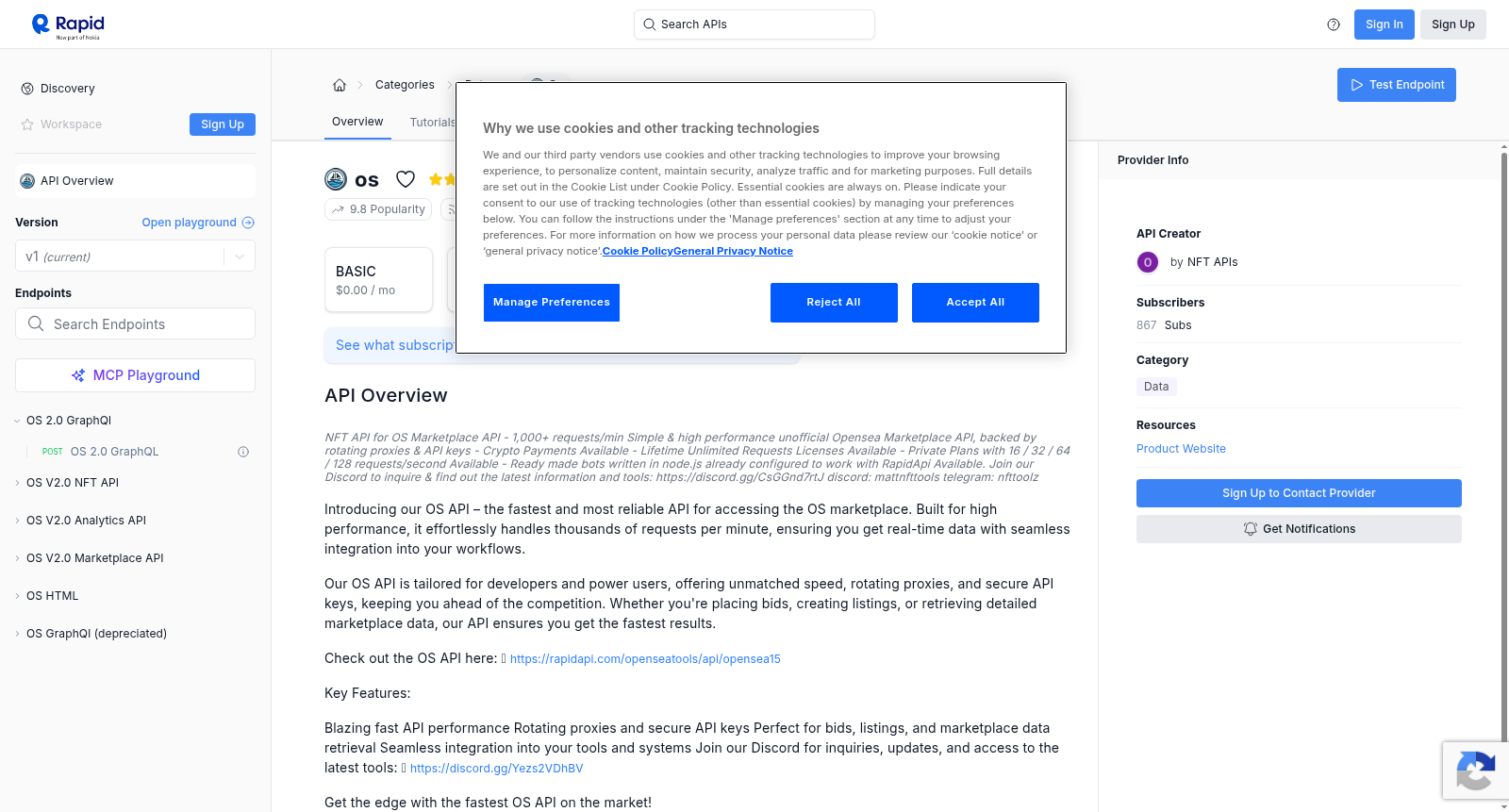
Task: Click the page vertical scrollbar
Action: pos(1503,476)
